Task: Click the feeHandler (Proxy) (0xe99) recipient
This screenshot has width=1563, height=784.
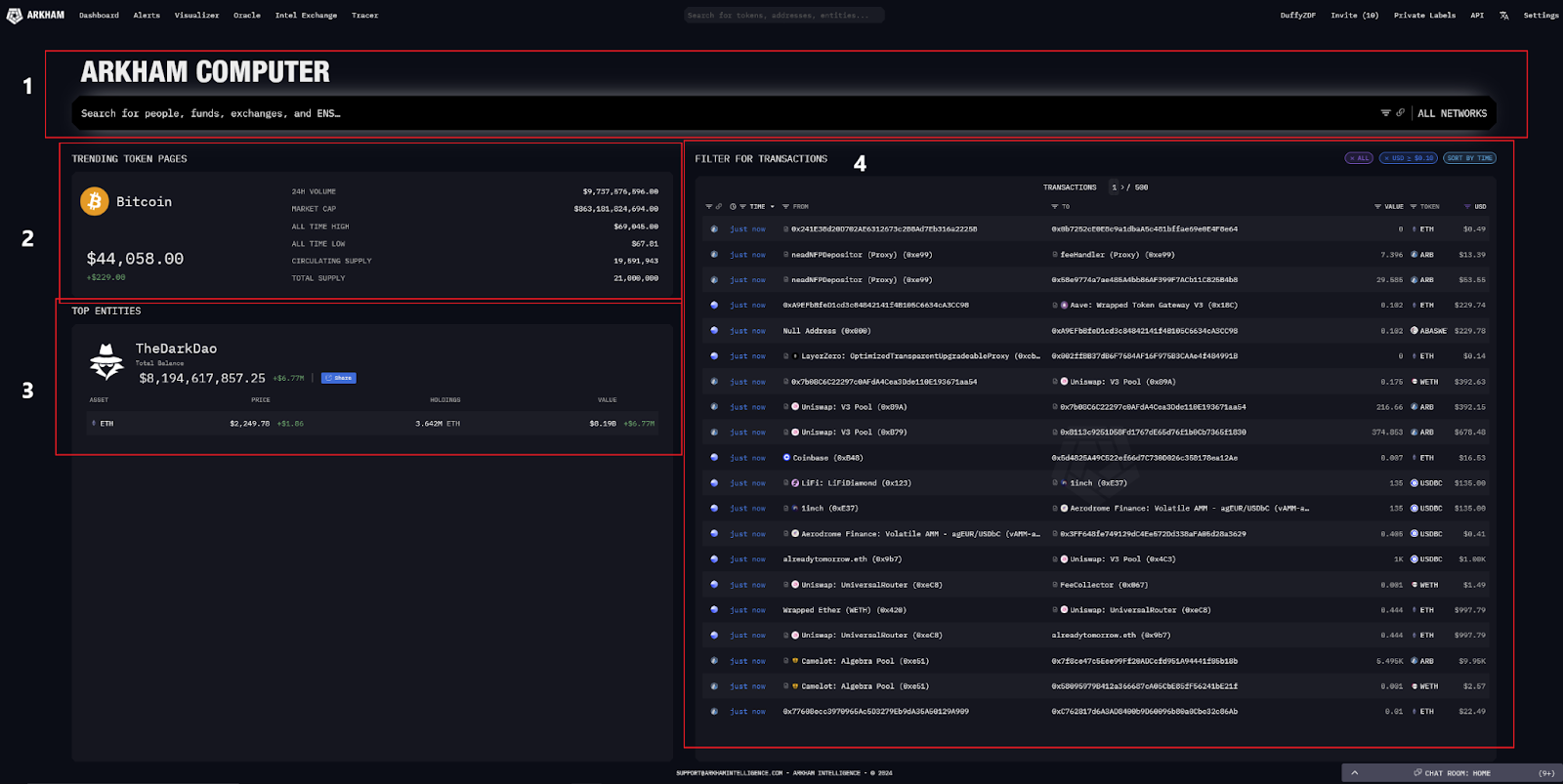Action: point(1118,255)
